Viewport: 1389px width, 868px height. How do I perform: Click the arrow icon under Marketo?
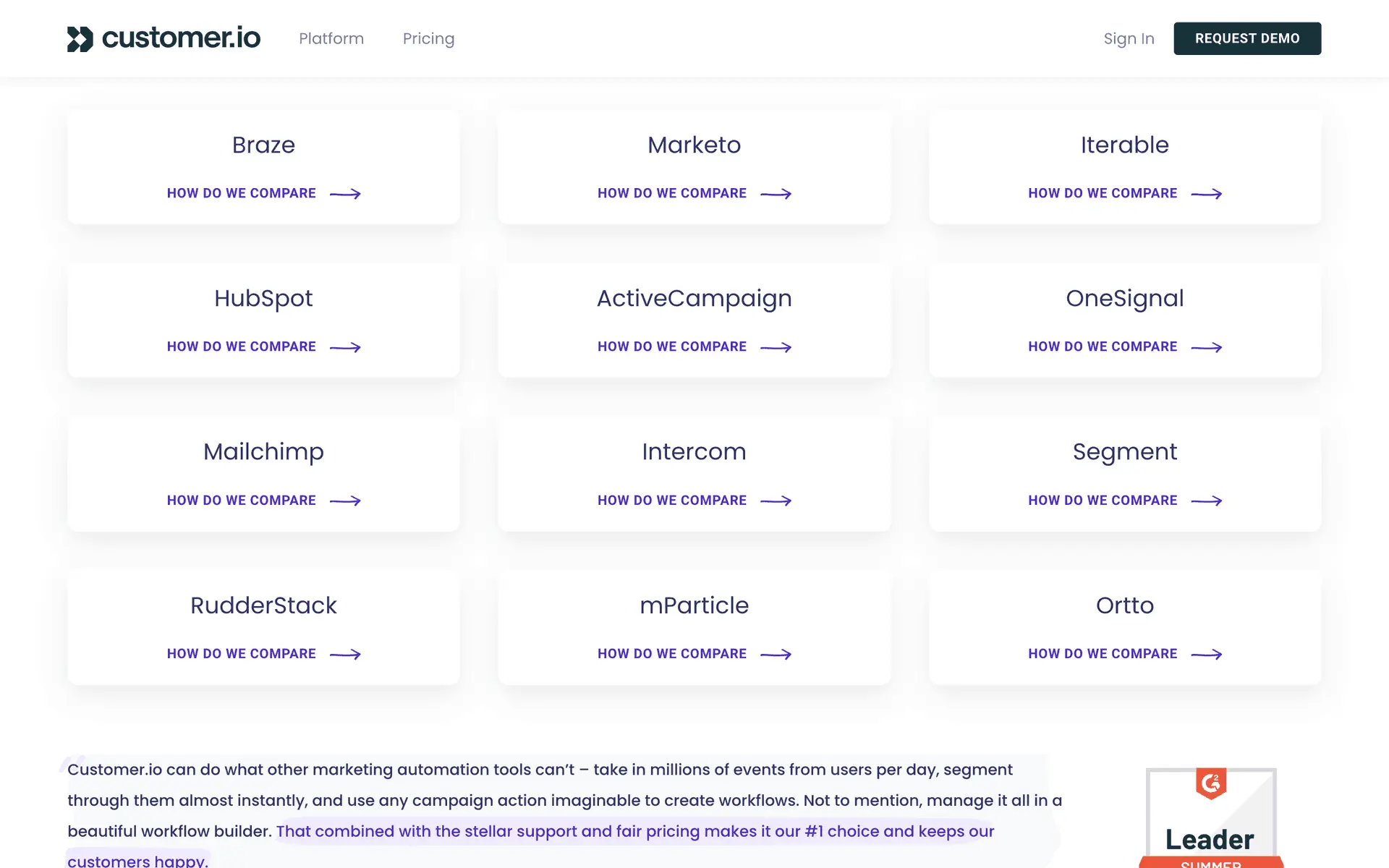tap(776, 194)
